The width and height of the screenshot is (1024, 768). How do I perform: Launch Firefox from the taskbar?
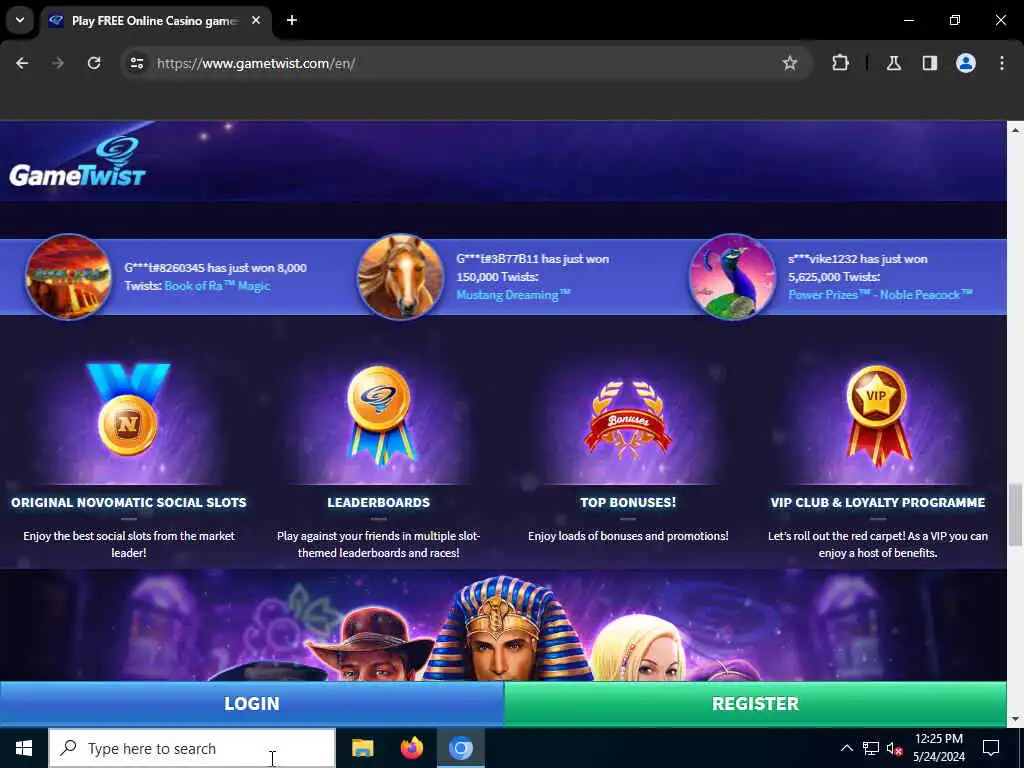(411, 748)
